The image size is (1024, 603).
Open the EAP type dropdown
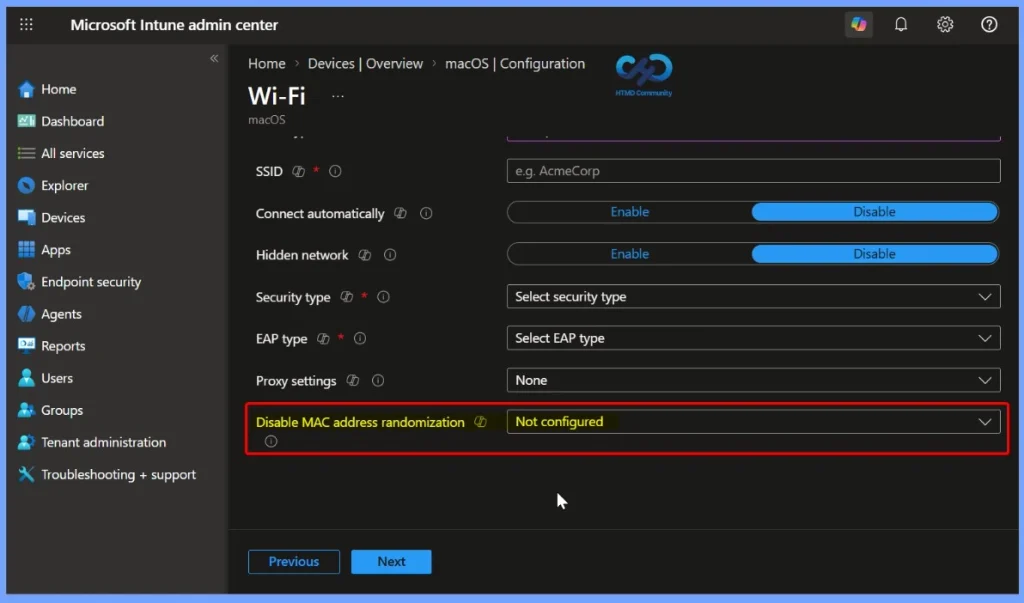point(753,338)
